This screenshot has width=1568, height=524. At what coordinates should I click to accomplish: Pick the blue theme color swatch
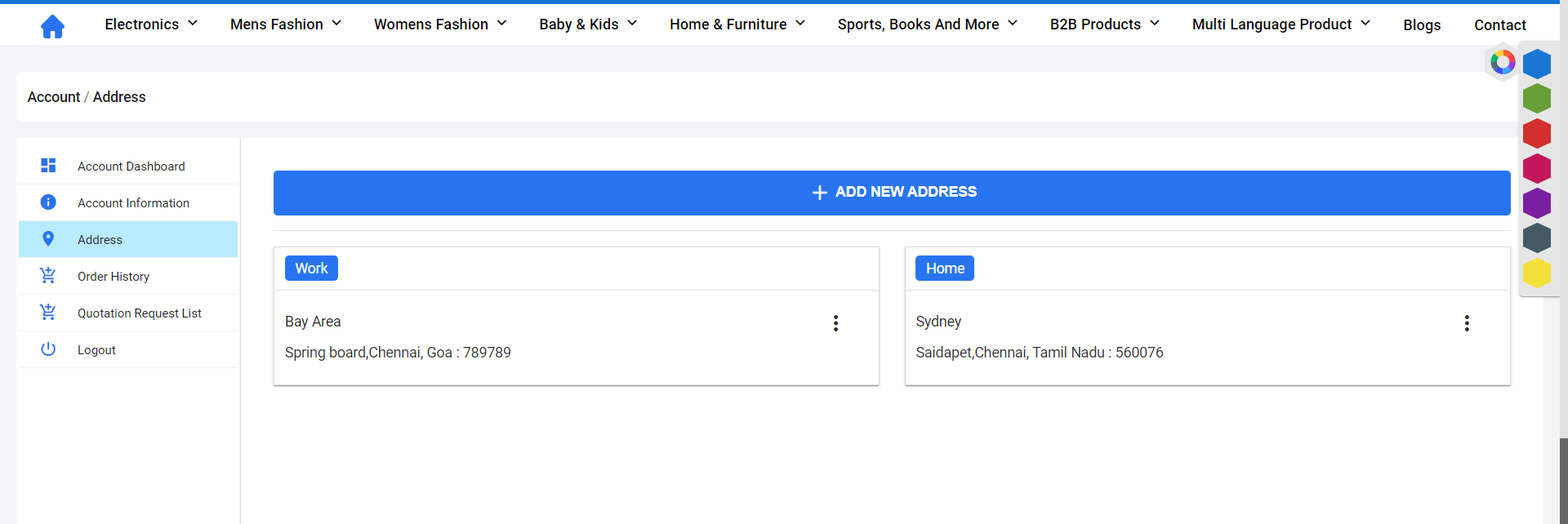(1537, 64)
